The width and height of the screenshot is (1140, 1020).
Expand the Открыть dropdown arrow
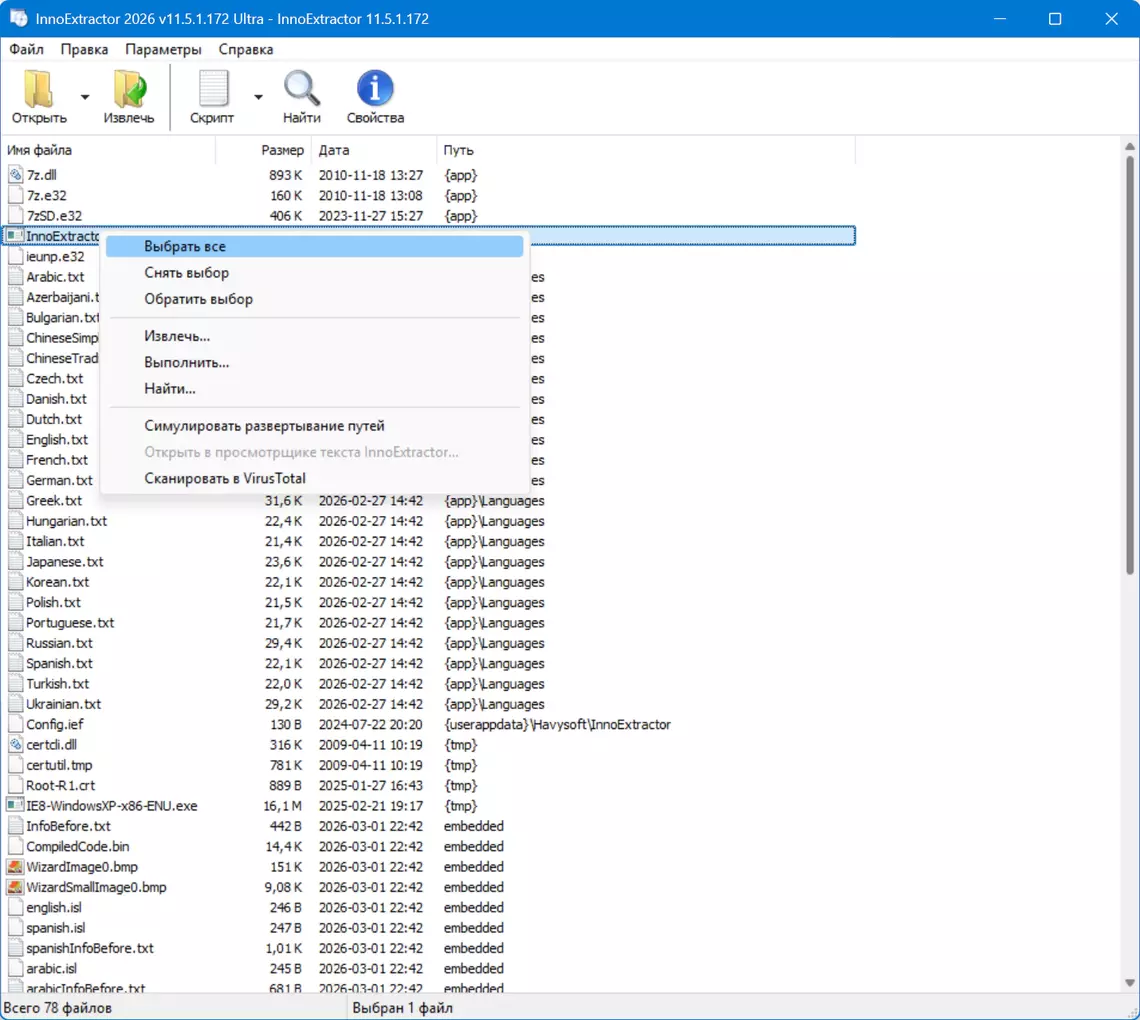point(85,97)
